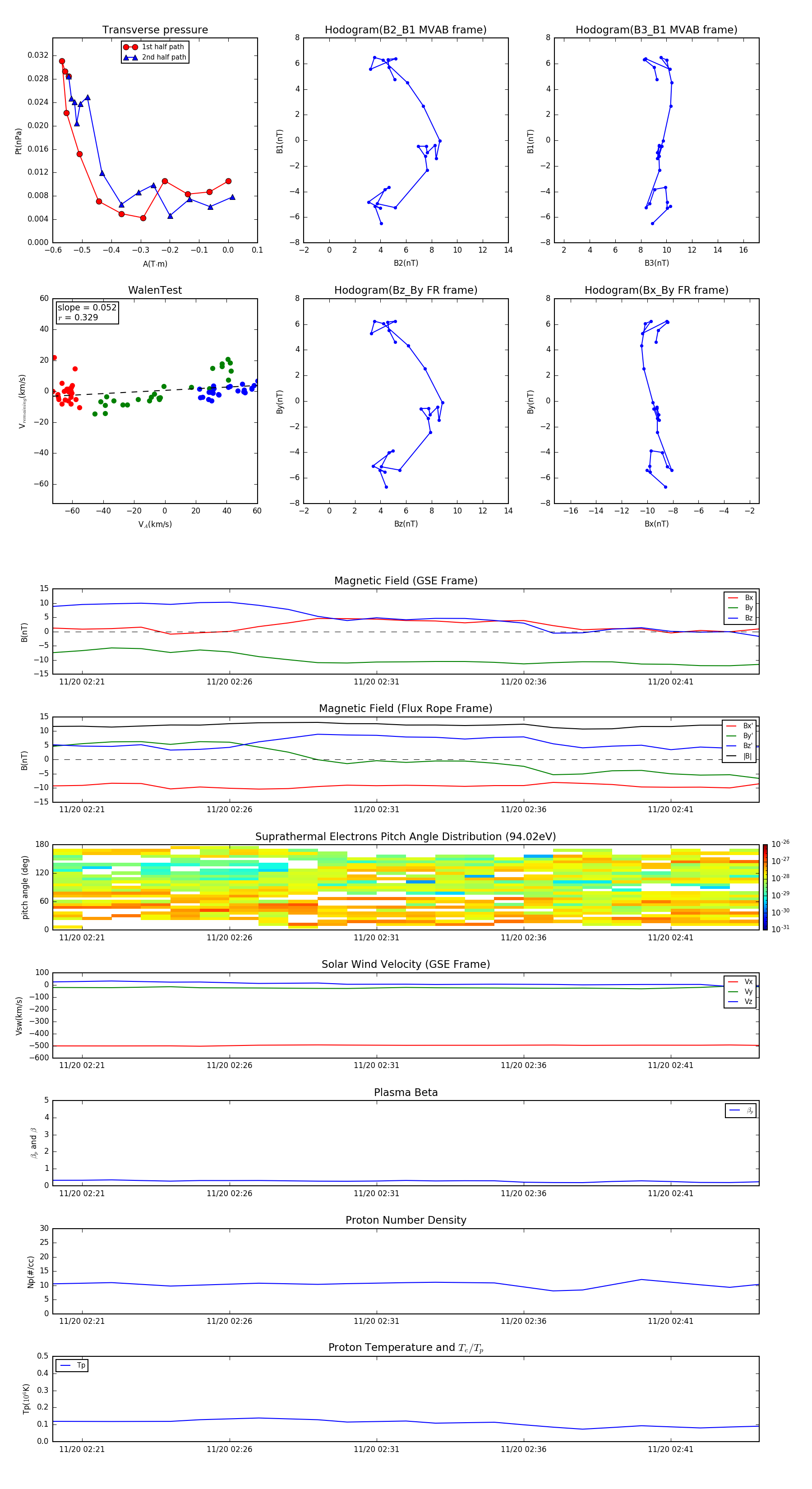
Task: Click the 'slope = 0.052' annotation
Action: point(87,308)
